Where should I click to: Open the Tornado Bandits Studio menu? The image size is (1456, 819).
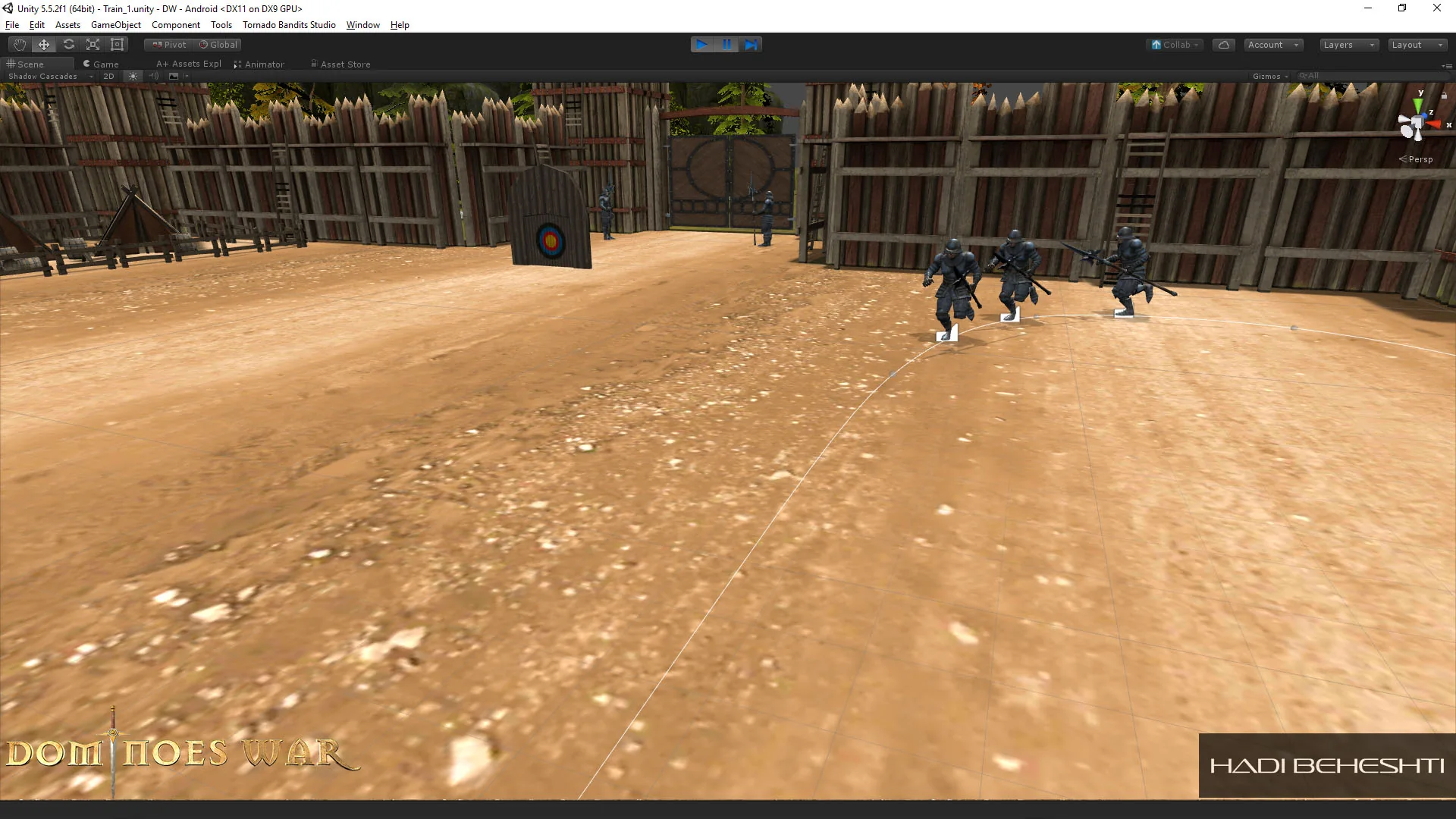click(289, 25)
